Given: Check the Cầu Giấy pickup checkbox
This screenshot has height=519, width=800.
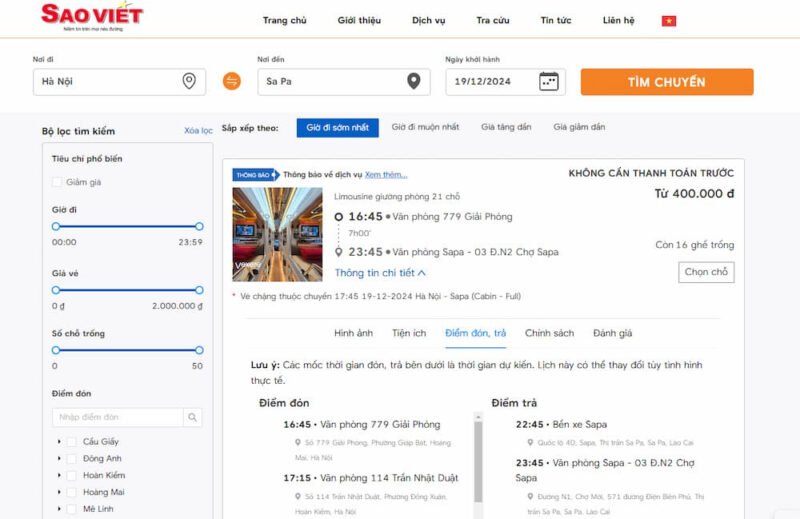Looking at the screenshot, I should click(71, 441).
